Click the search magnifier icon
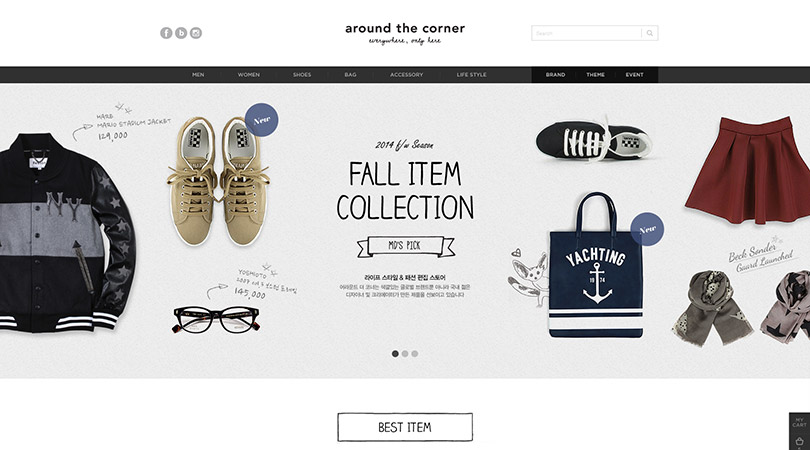Screen dimensions: 810x450 click(x=650, y=33)
